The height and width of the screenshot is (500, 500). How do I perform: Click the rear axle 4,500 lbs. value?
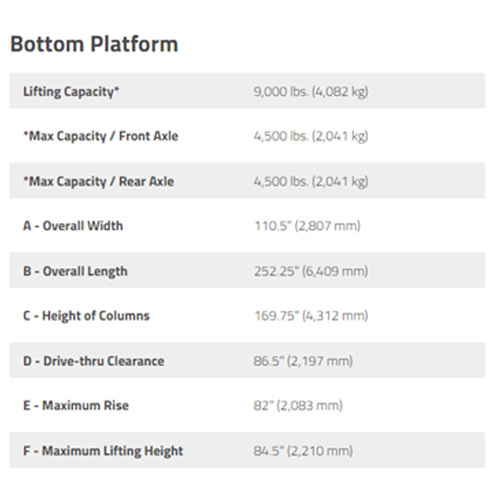311,181
